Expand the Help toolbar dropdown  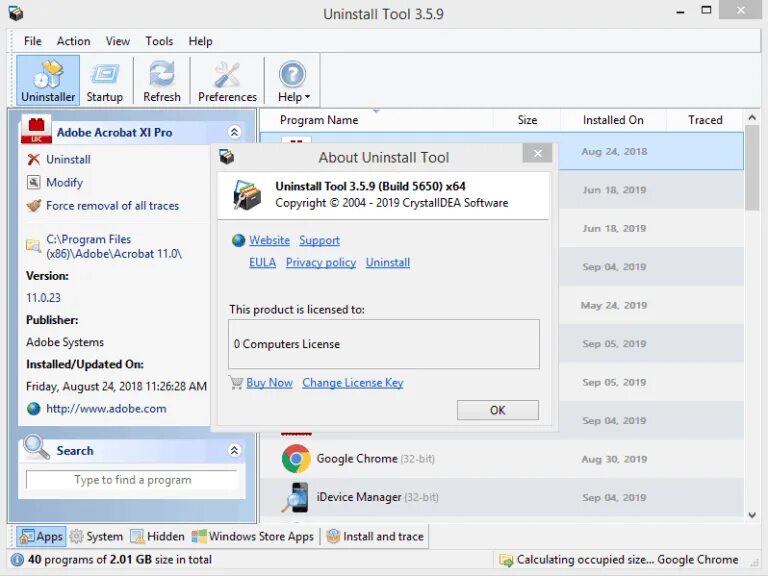pyautogui.click(x=293, y=80)
